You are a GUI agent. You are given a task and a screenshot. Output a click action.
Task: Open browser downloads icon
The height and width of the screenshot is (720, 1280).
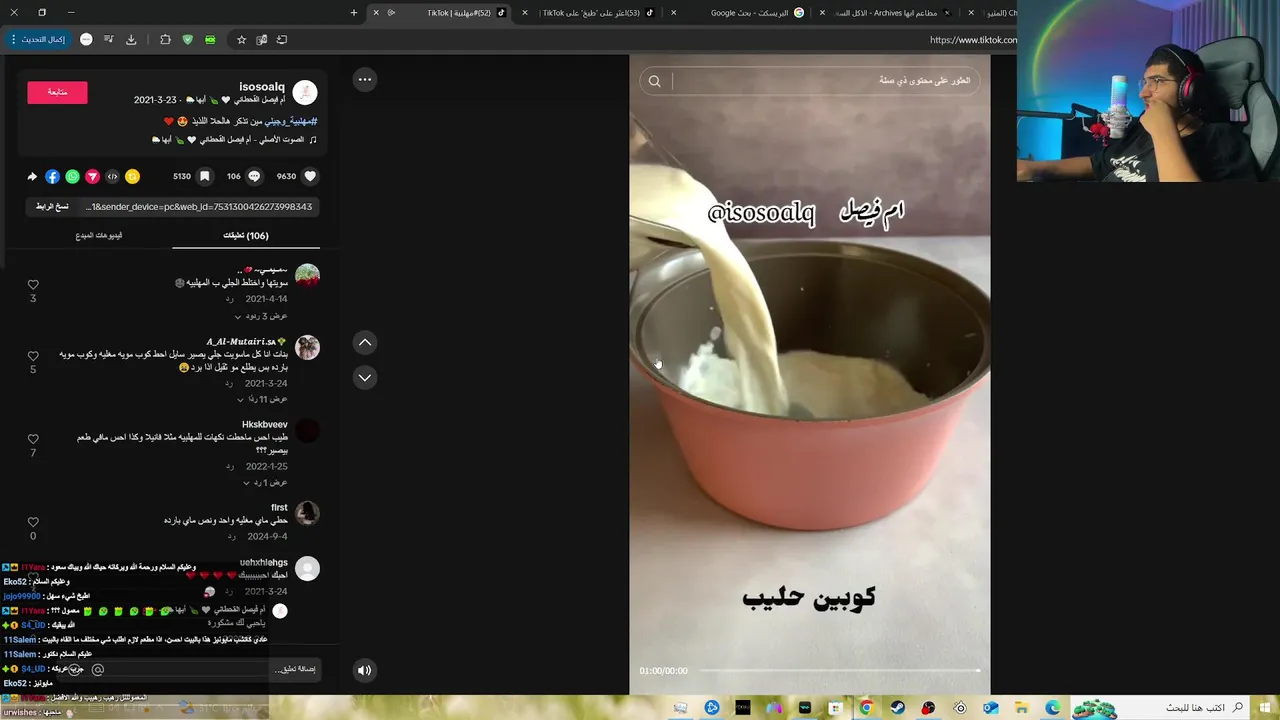pos(131,39)
